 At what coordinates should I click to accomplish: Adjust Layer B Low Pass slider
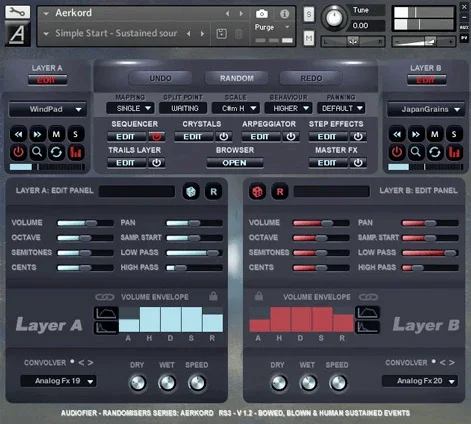[430, 253]
